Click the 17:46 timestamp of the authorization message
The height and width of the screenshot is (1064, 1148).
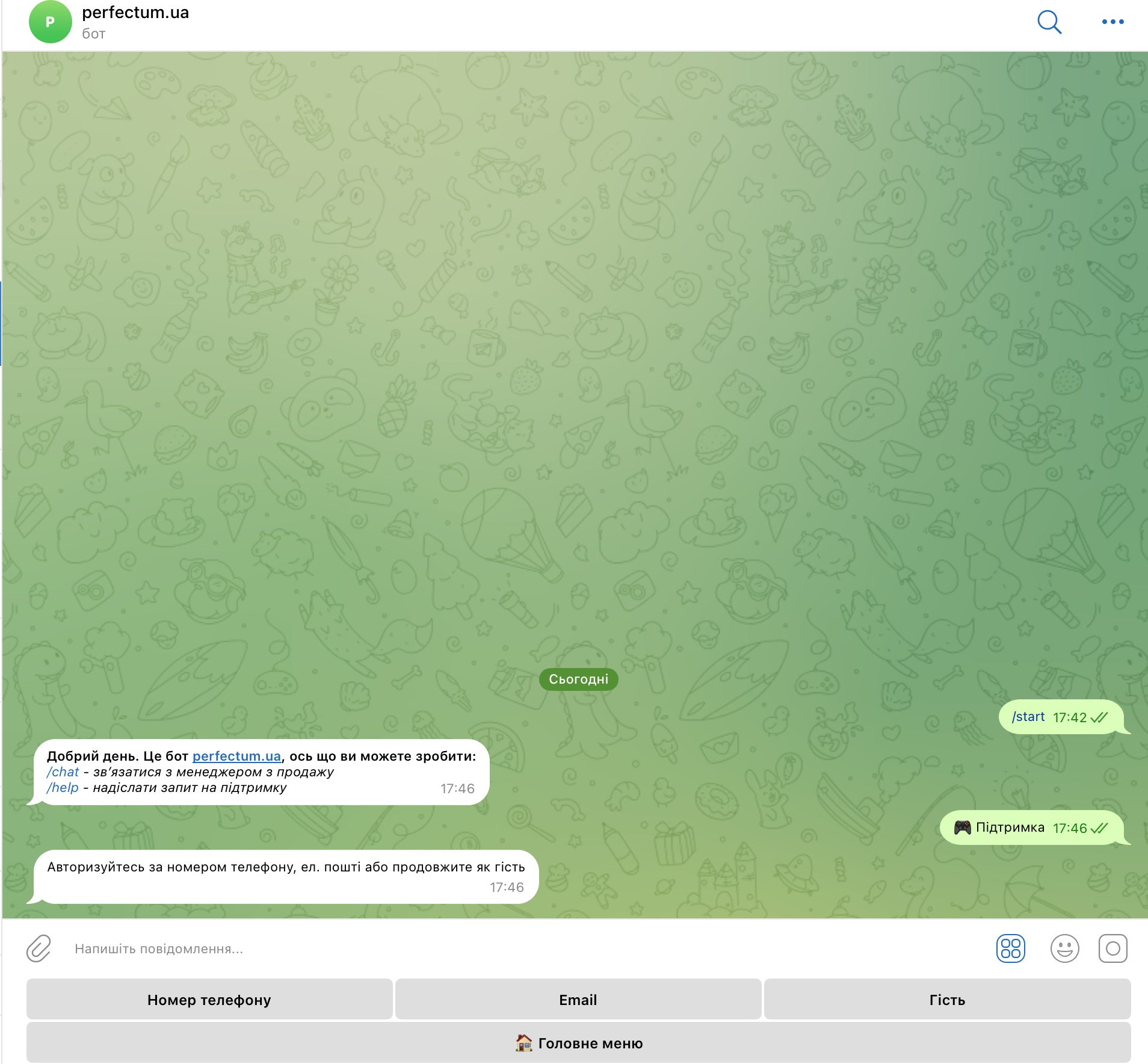(507, 887)
